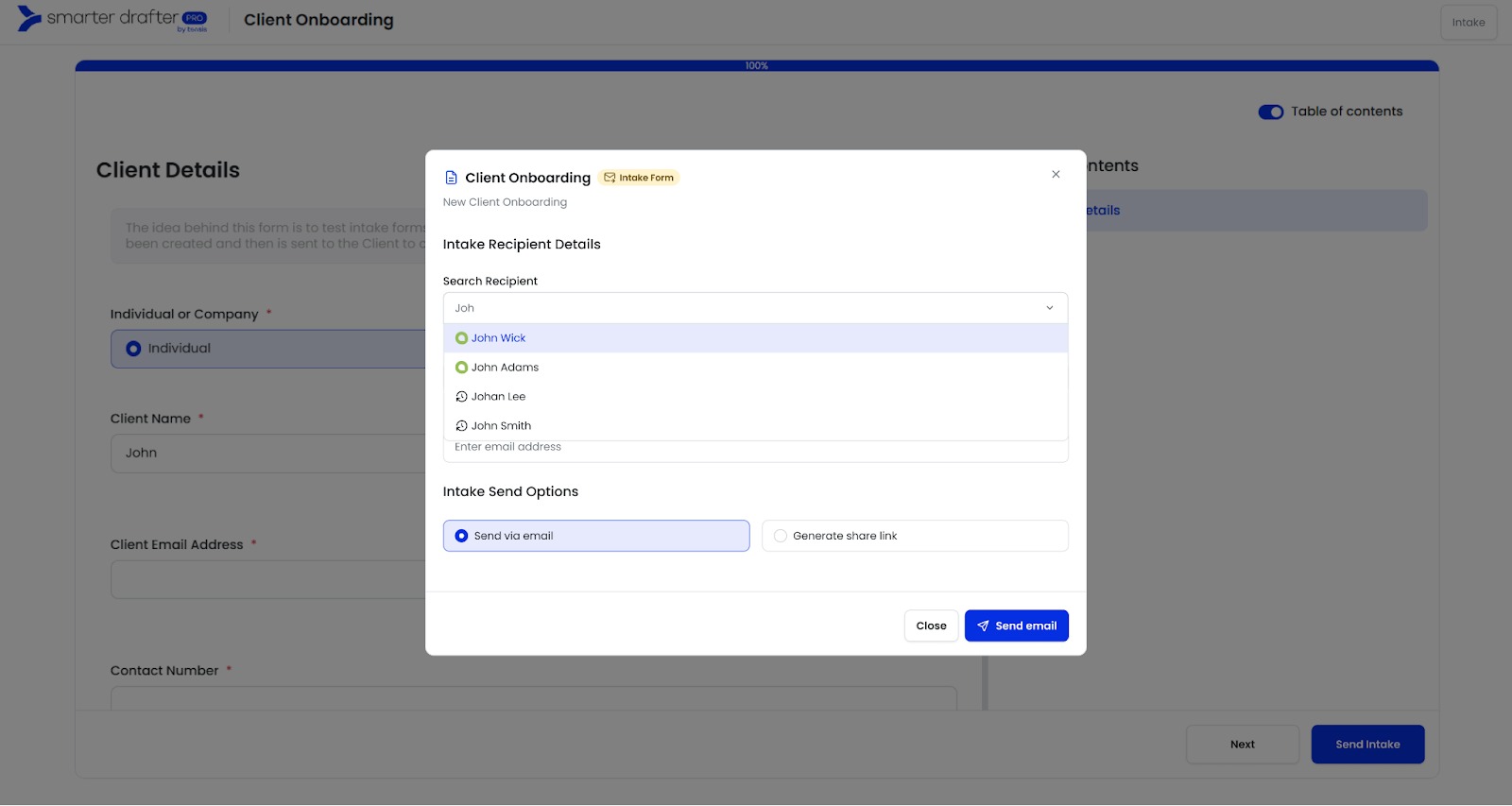1512x806 pixels.
Task: Click the 100% progress bar
Action: [756, 66]
